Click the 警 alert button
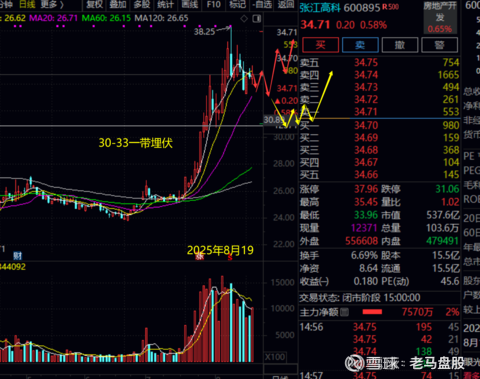480x379 pixels. 439,45
